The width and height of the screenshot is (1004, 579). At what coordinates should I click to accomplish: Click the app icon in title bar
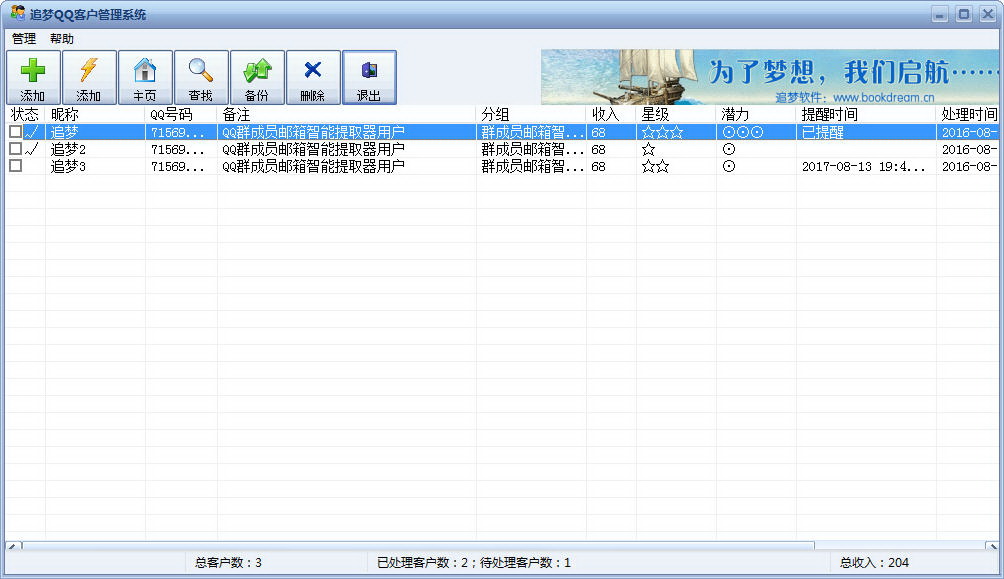[17, 13]
